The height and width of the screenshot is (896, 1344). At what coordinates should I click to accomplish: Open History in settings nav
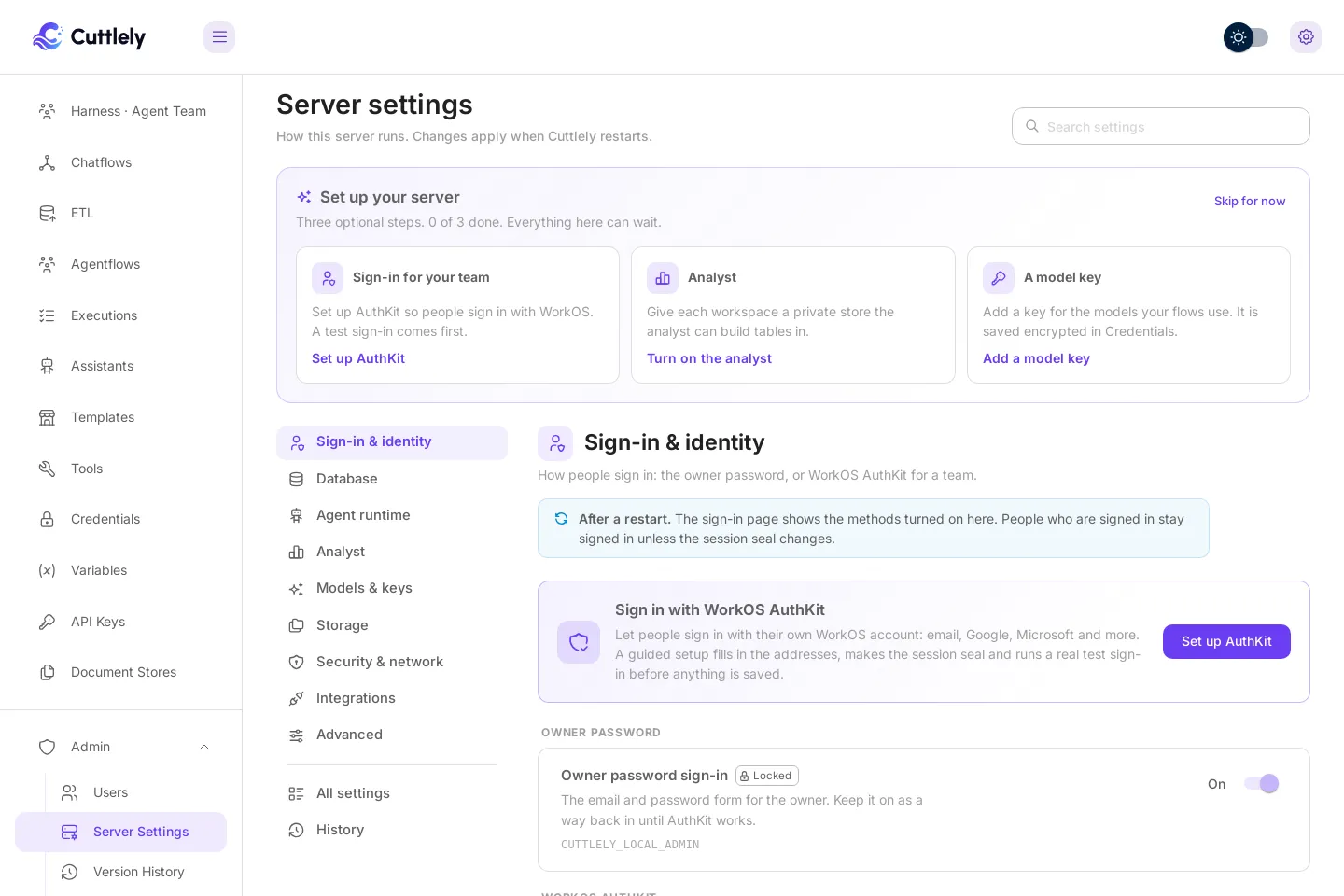click(x=392, y=830)
